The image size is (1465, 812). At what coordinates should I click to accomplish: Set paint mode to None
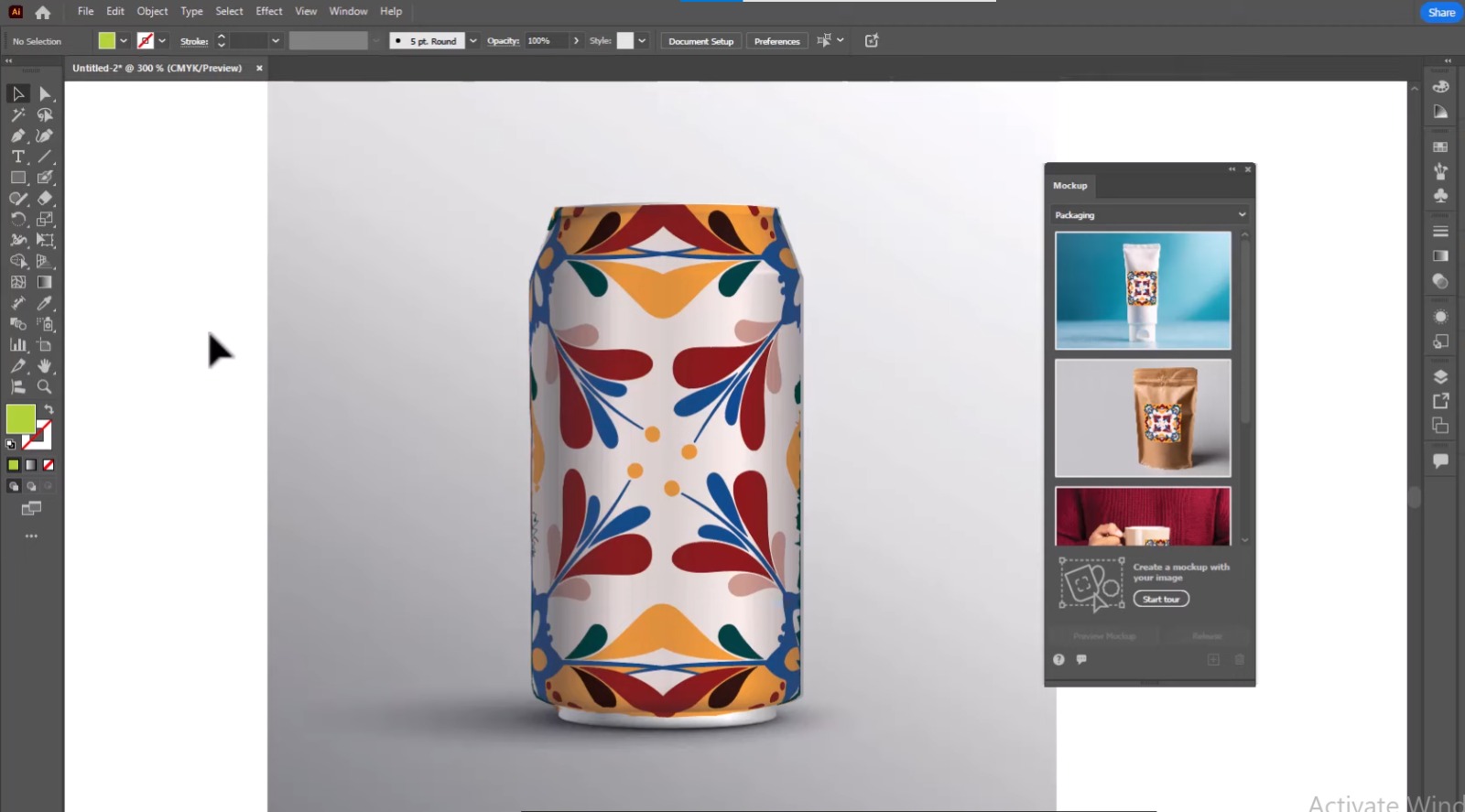click(x=49, y=465)
